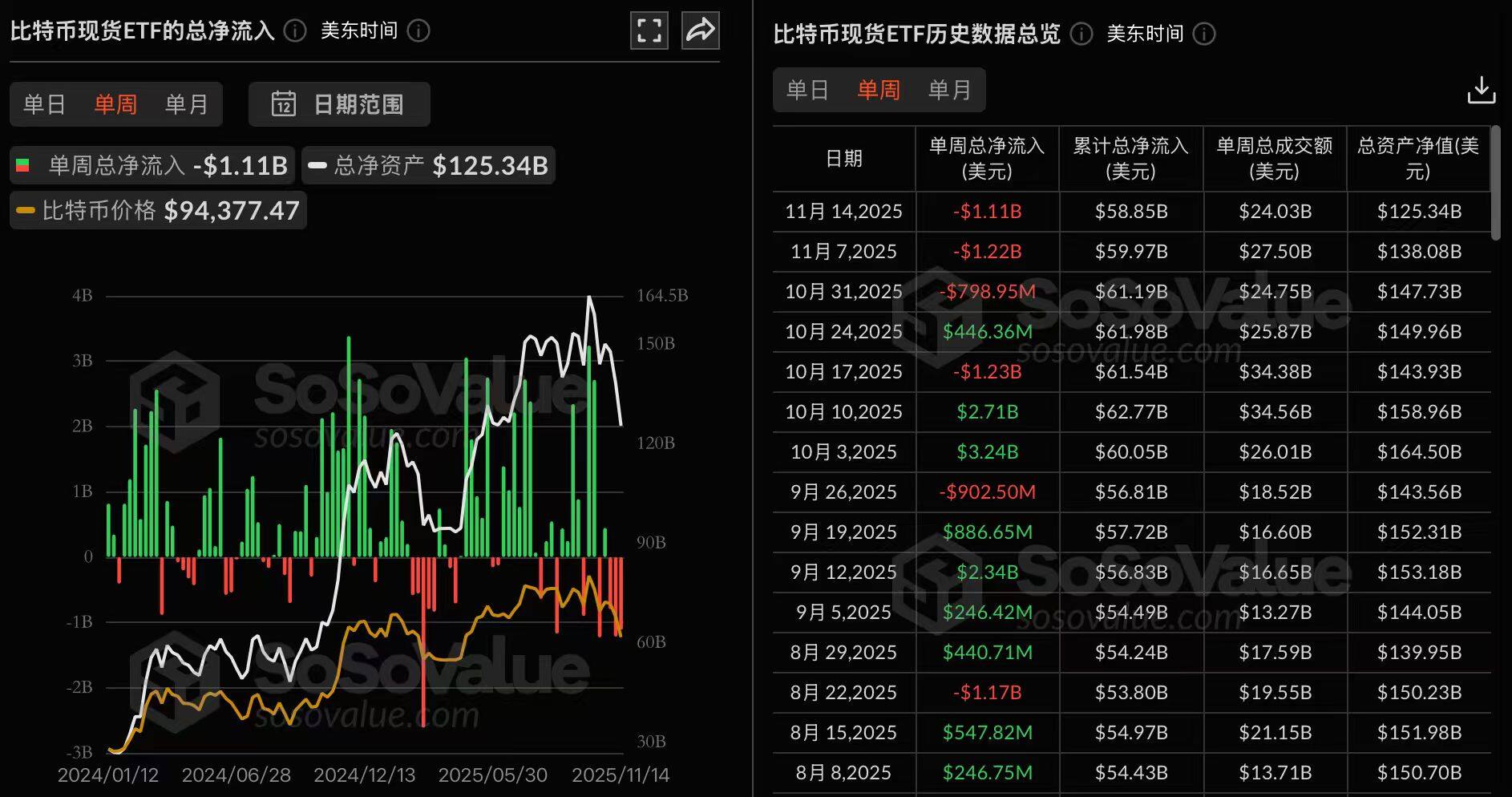Select 单日 mode on the left chart
Image resolution: width=1512 pixels, height=797 pixels.
point(46,104)
